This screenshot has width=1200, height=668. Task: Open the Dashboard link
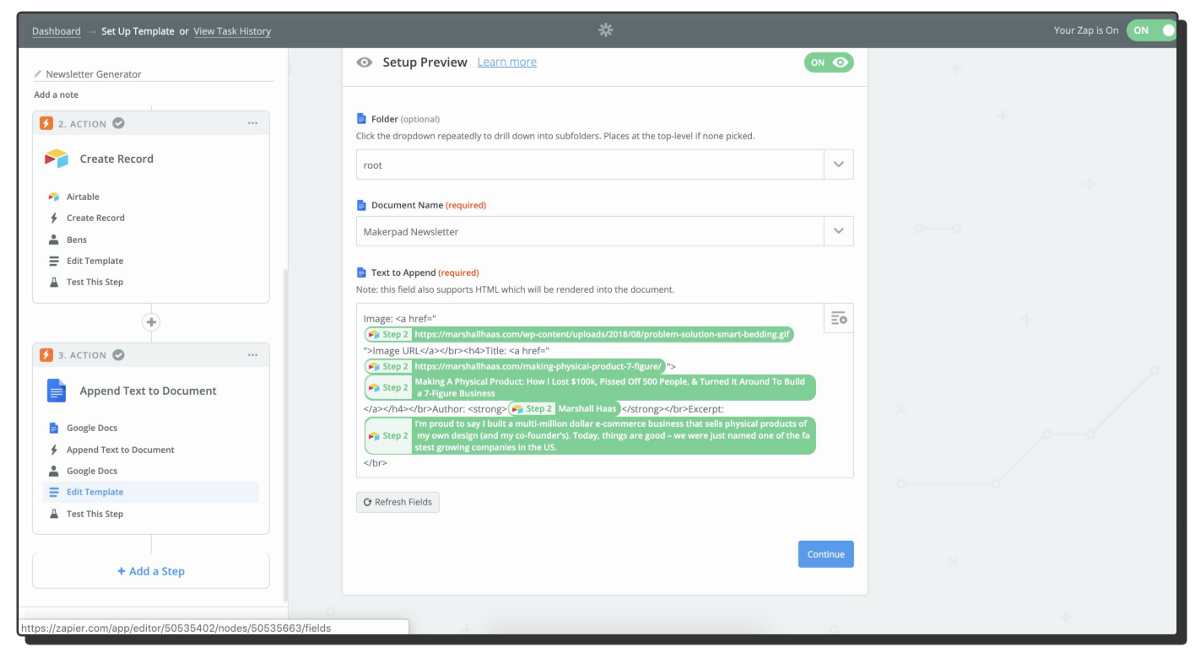click(56, 31)
